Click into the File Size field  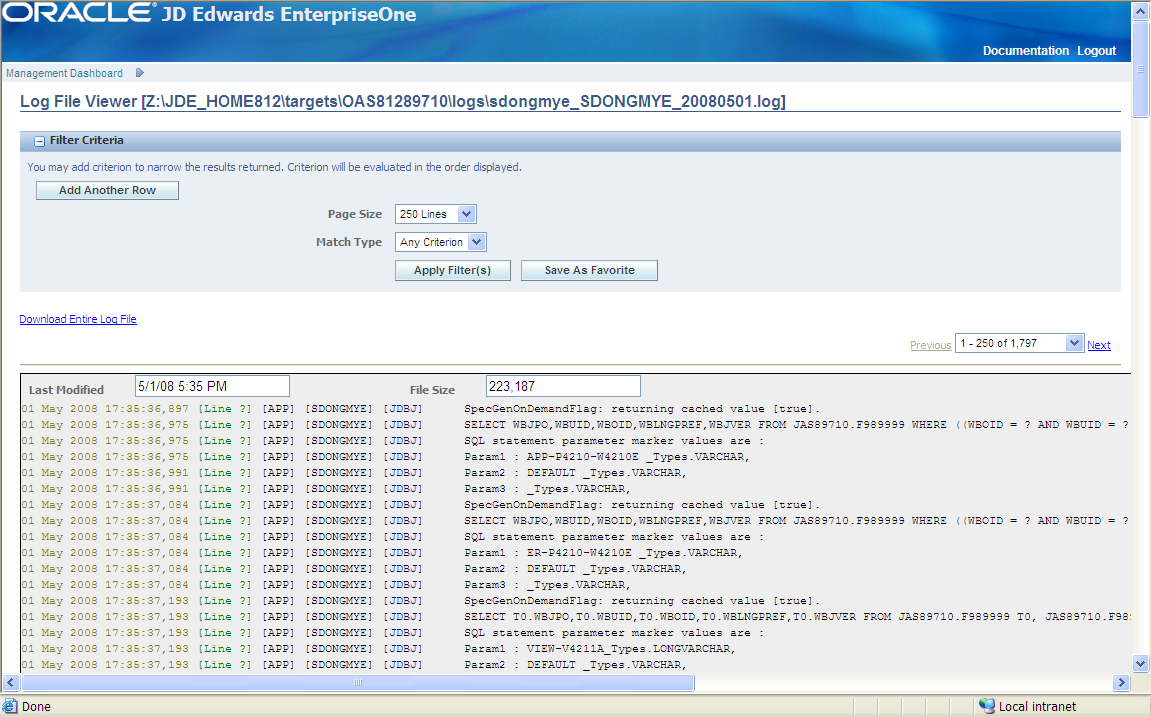tap(563, 386)
